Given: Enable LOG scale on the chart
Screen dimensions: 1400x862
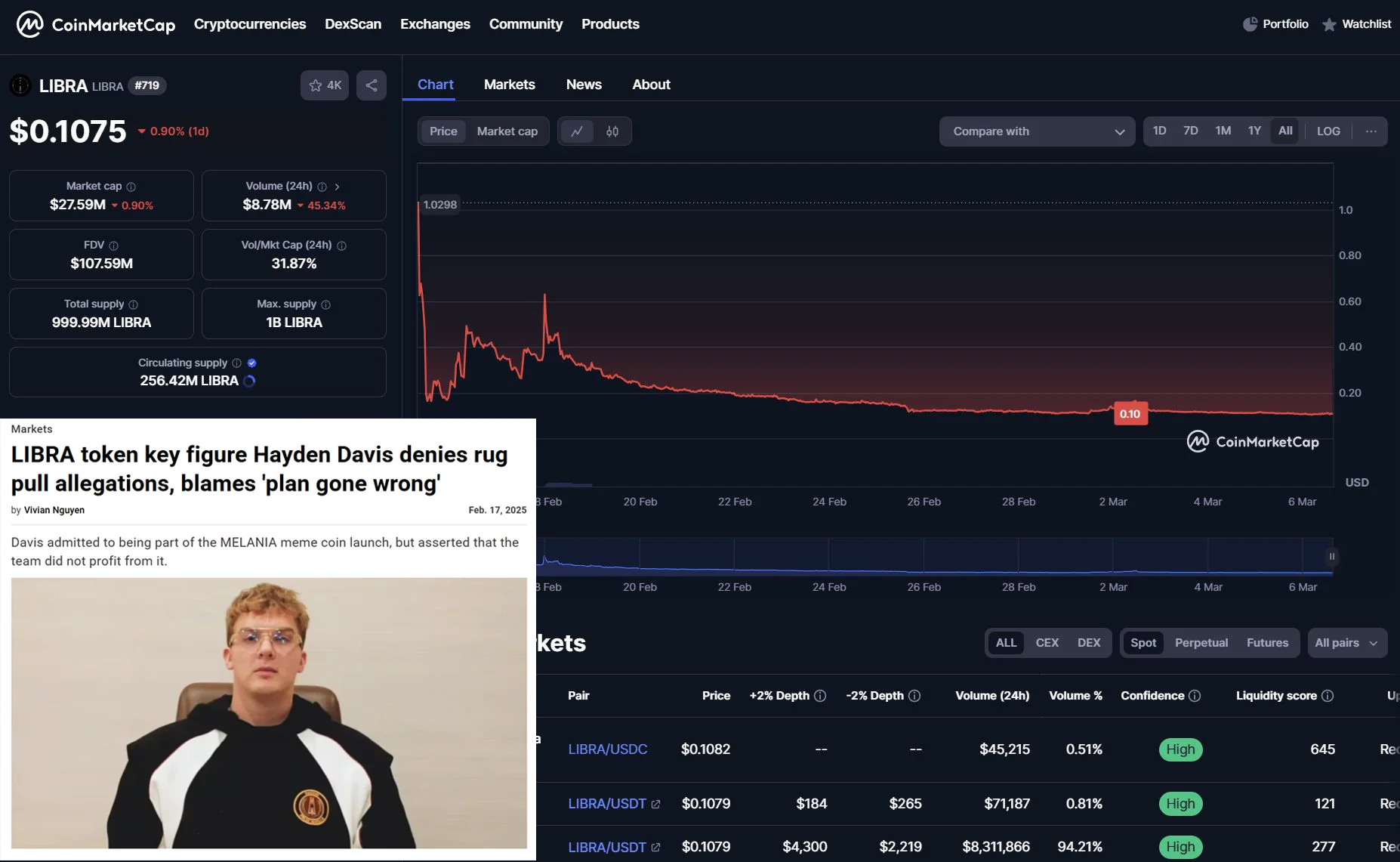Looking at the screenshot, I should 1328,131.
